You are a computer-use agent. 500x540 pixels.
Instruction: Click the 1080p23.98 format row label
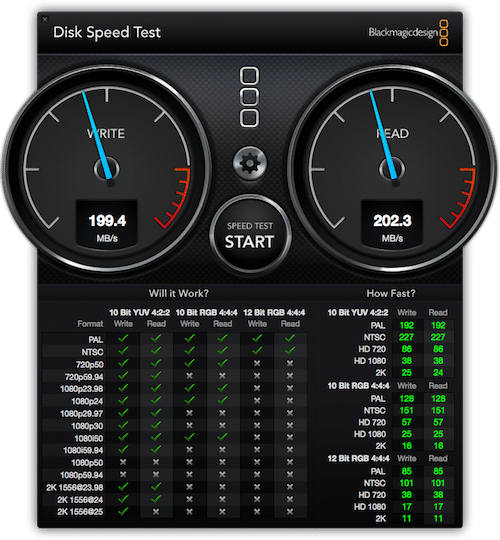click(82, 389)
